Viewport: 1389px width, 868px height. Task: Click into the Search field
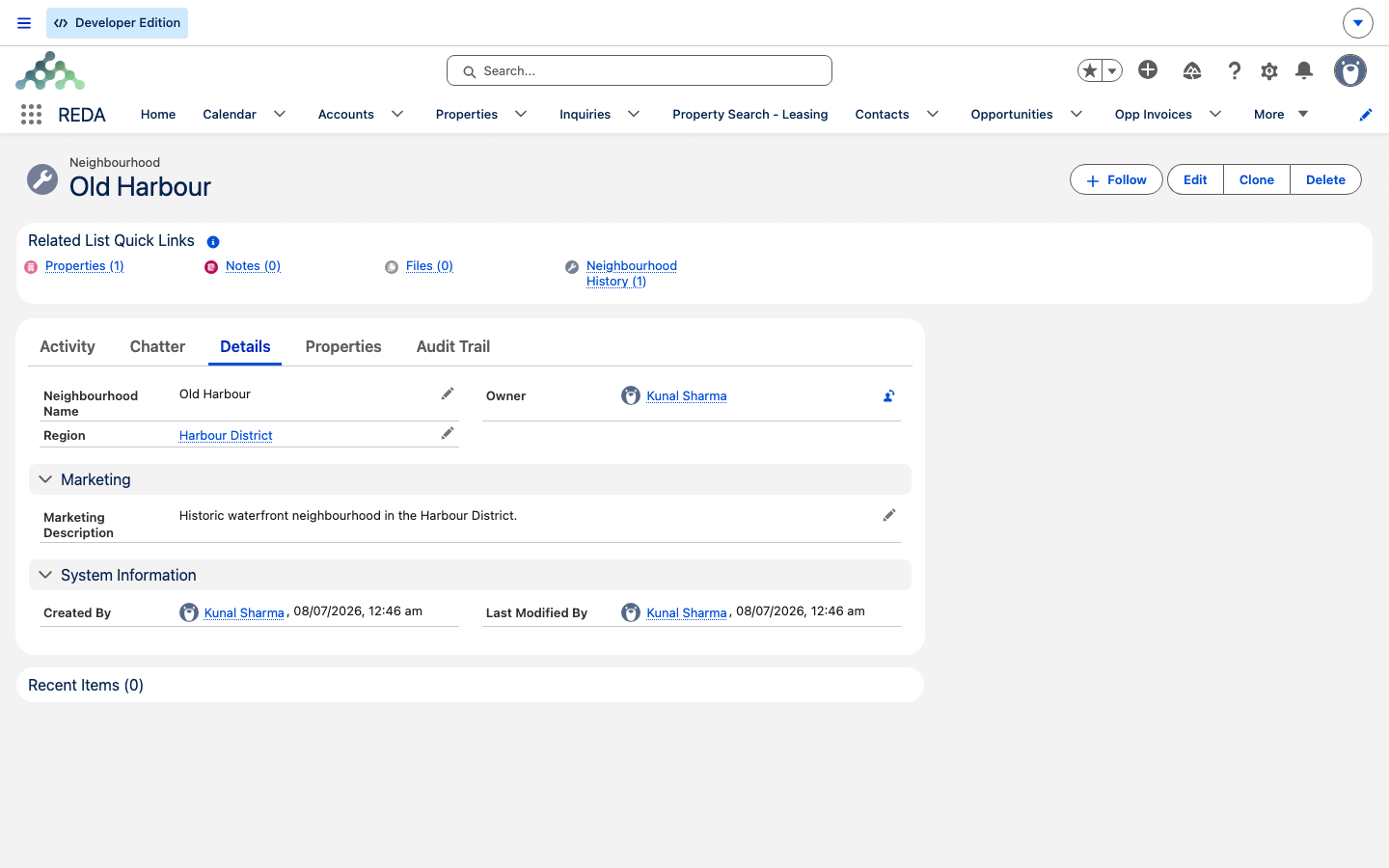pos(640,70)
